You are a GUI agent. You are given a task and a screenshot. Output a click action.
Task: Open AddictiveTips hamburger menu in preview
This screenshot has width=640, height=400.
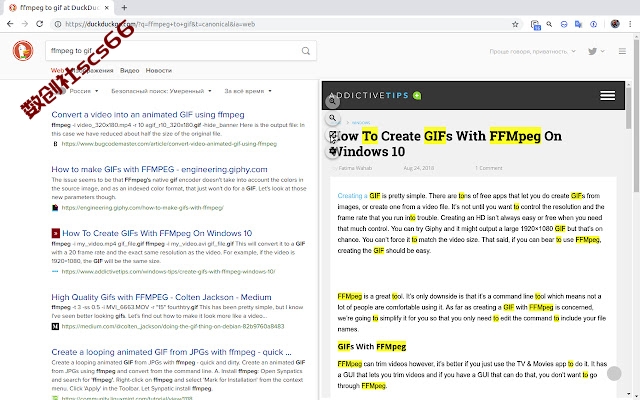pos(607,96)
